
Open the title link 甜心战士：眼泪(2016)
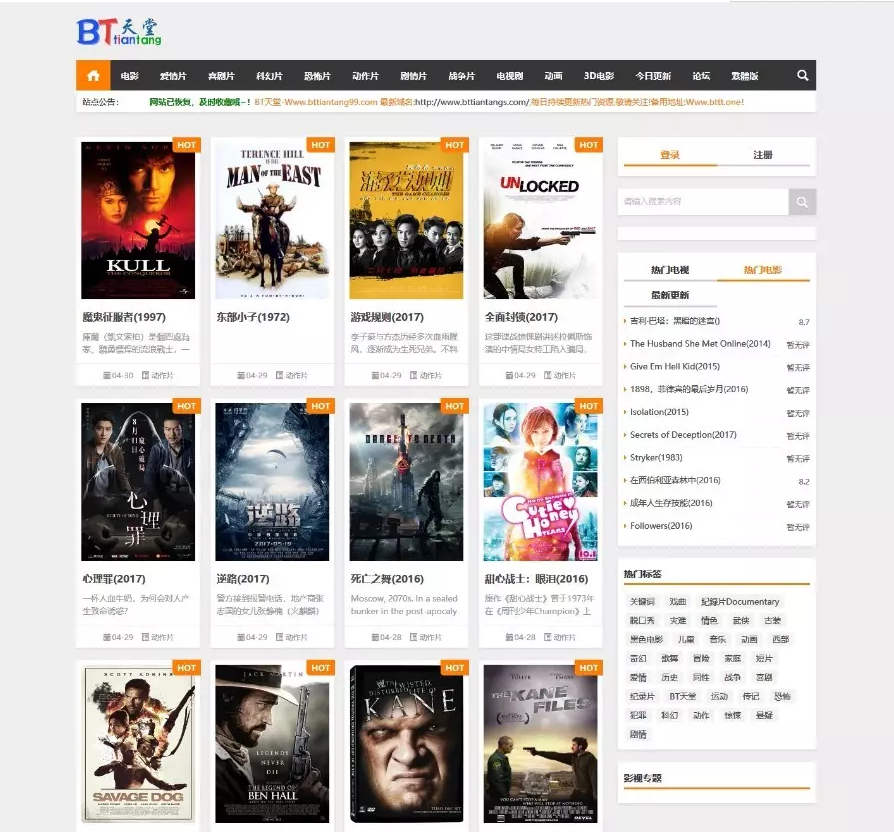537,579
